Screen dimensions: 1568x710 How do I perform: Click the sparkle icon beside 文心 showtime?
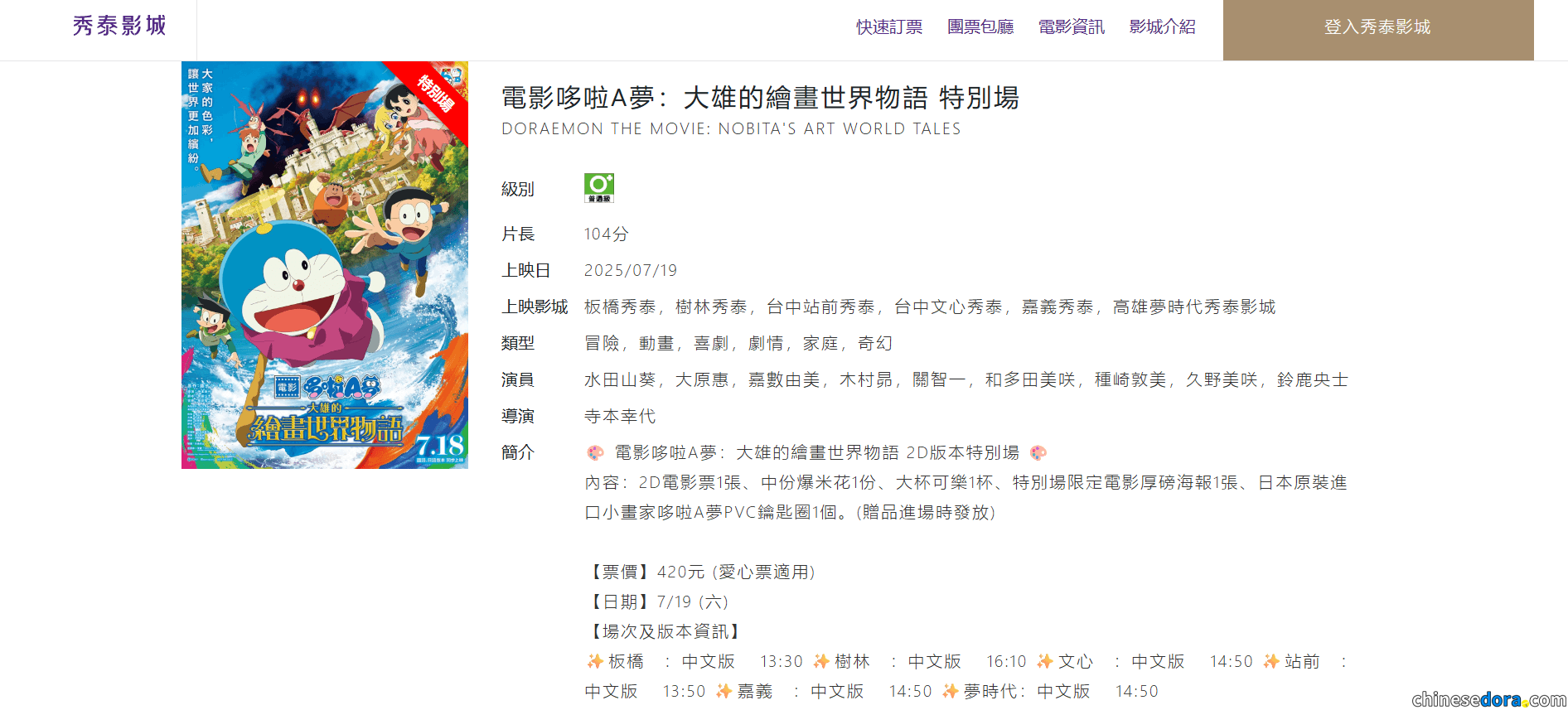click(x=1045, y=661)
